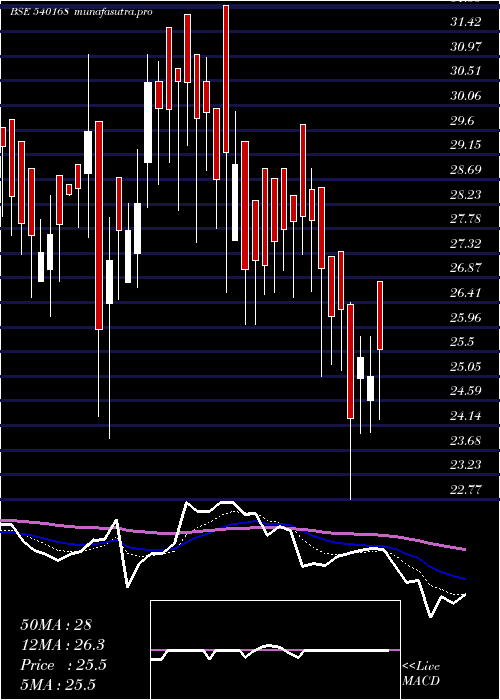This screenshot has width=500, height=700.
Task: Click the 30.06 price axis label
Action: (x=466, y=96)
